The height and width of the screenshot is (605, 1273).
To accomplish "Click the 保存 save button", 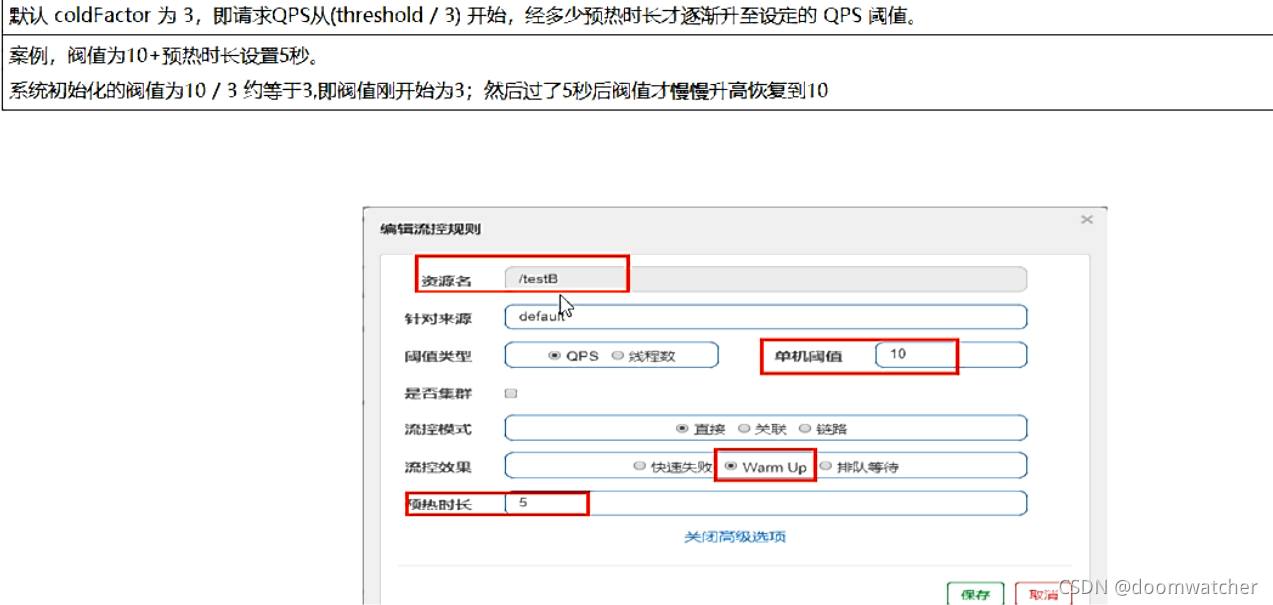I will coord(974,595).
